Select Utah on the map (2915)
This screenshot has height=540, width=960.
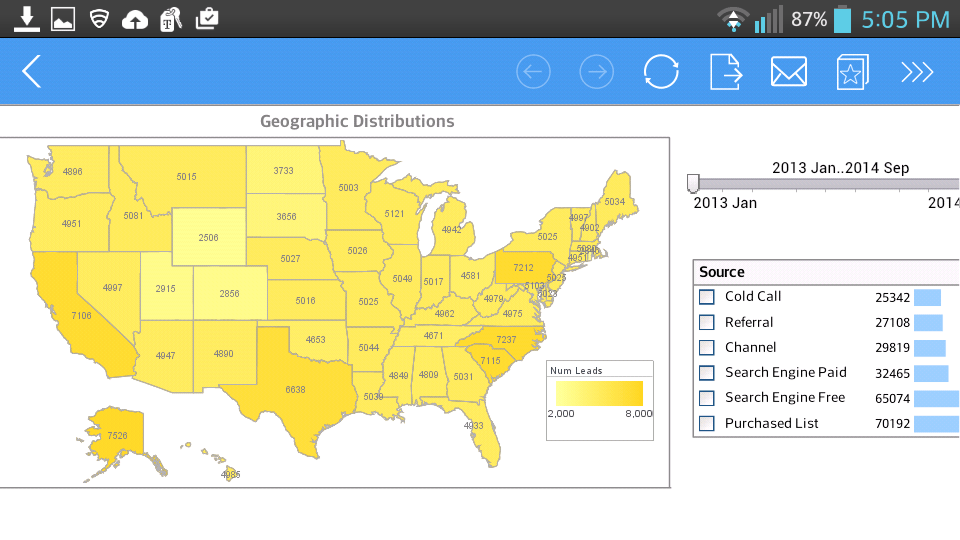pos(165,288)
